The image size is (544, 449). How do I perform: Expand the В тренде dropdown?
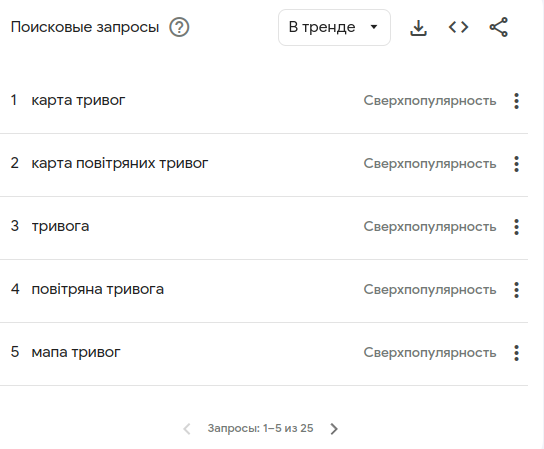(x=334, y=27)
